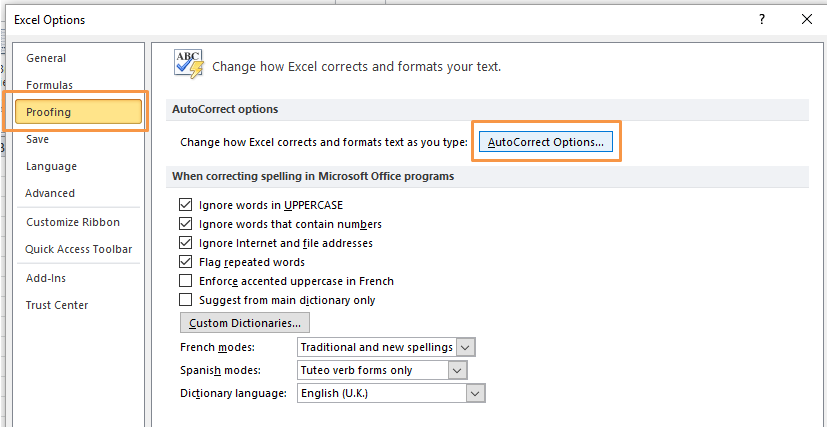Enable Suggest from main dictionary only
Viewport: 827px width, 427px height.
tap(186, 299)
